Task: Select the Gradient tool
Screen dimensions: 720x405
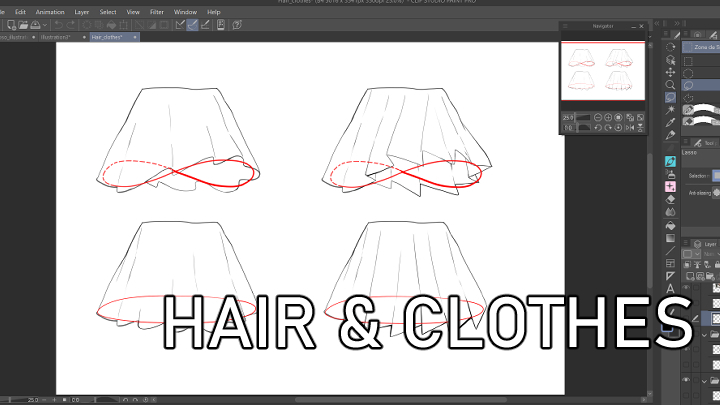Action: click(670, 238)
